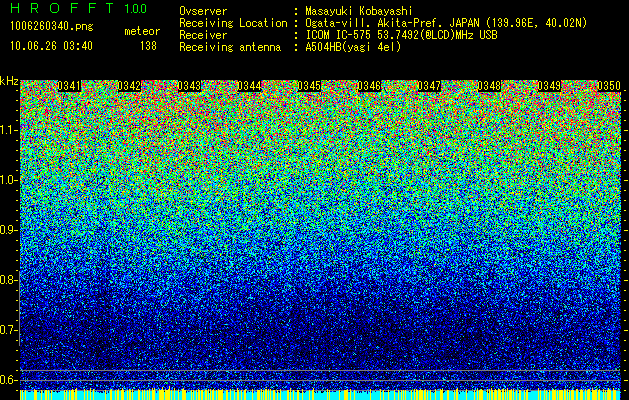Click the 0345 time marker
This screenshot has height=400, width=629.
pyautogui.click(x=309, y=86)
